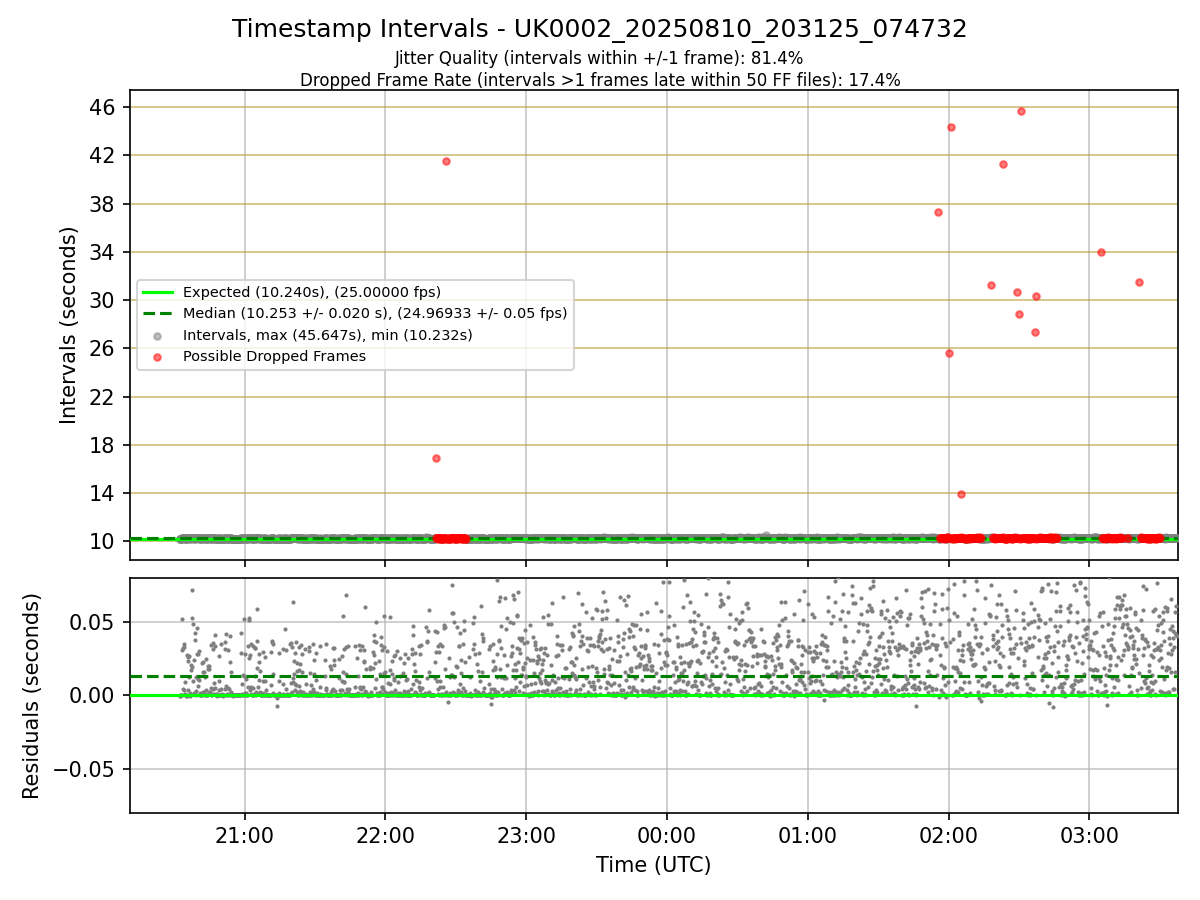The width and height of the screenshot is (1200, 900).
Task: Click the dashed green line sample in legend
Action: click(x=158, y=313)
